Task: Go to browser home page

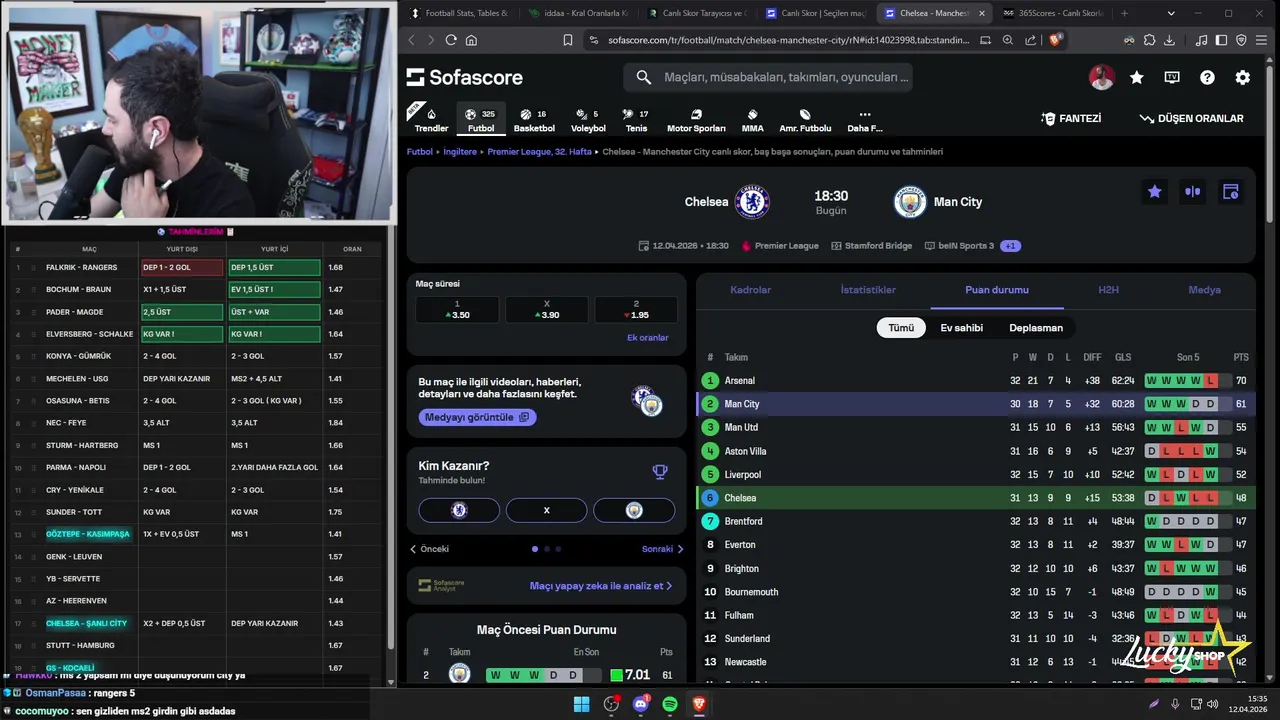Action: (471, 40)
